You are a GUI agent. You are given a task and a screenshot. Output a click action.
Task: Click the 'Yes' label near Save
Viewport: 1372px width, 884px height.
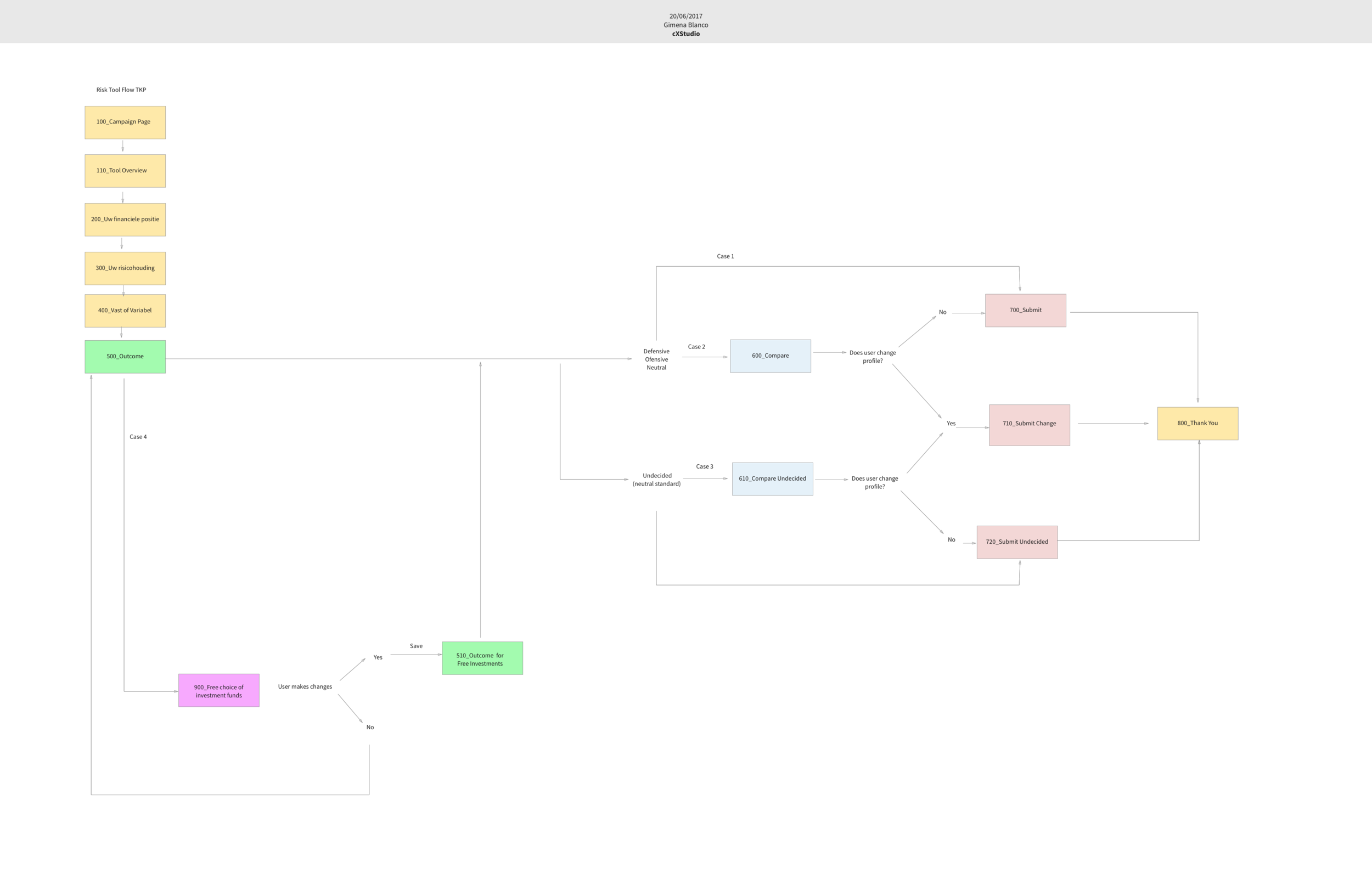(x=378, y=657)
